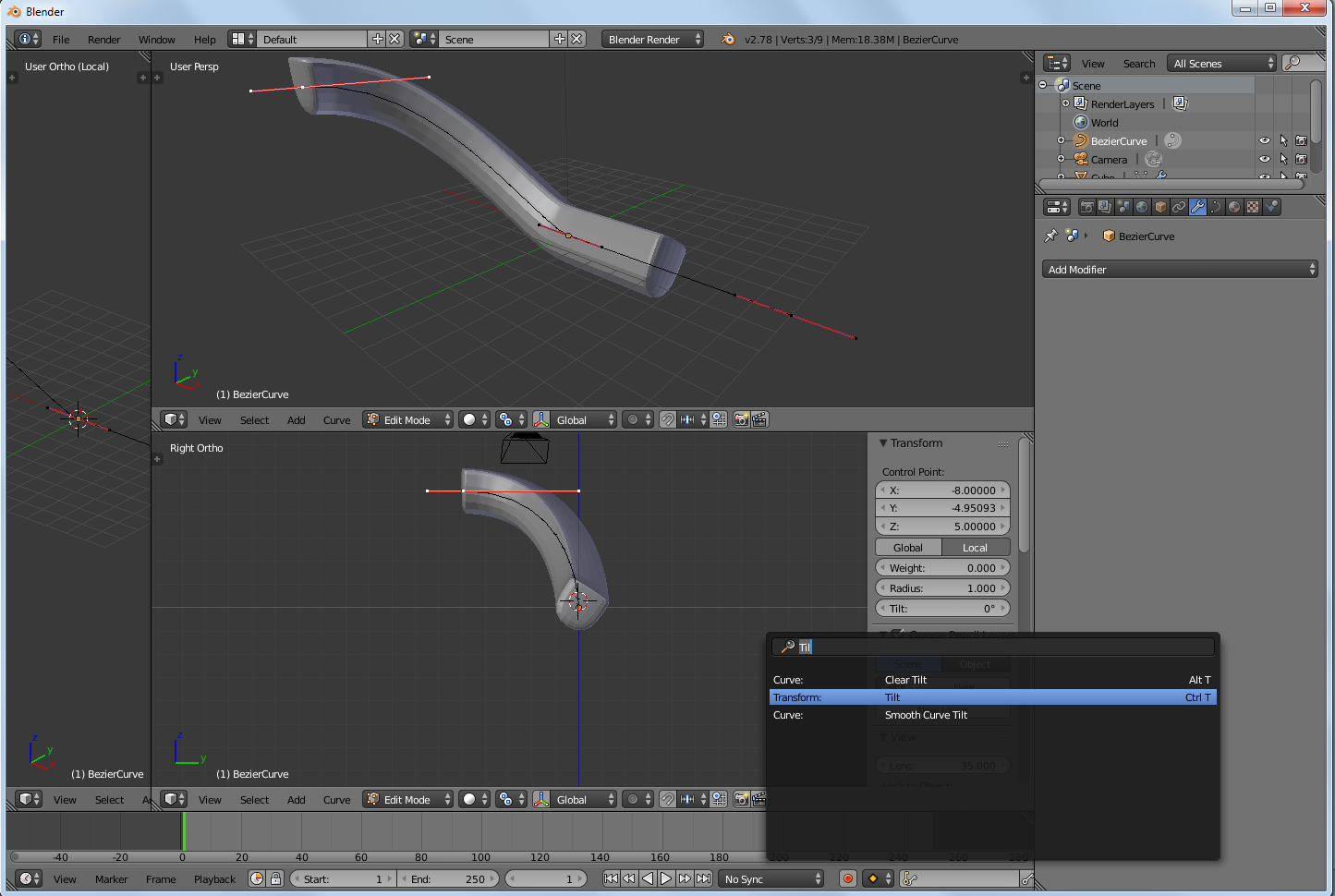The image size is (1335, 896).
Task: Click the Radius value field
Action: [x=942, y=588]
